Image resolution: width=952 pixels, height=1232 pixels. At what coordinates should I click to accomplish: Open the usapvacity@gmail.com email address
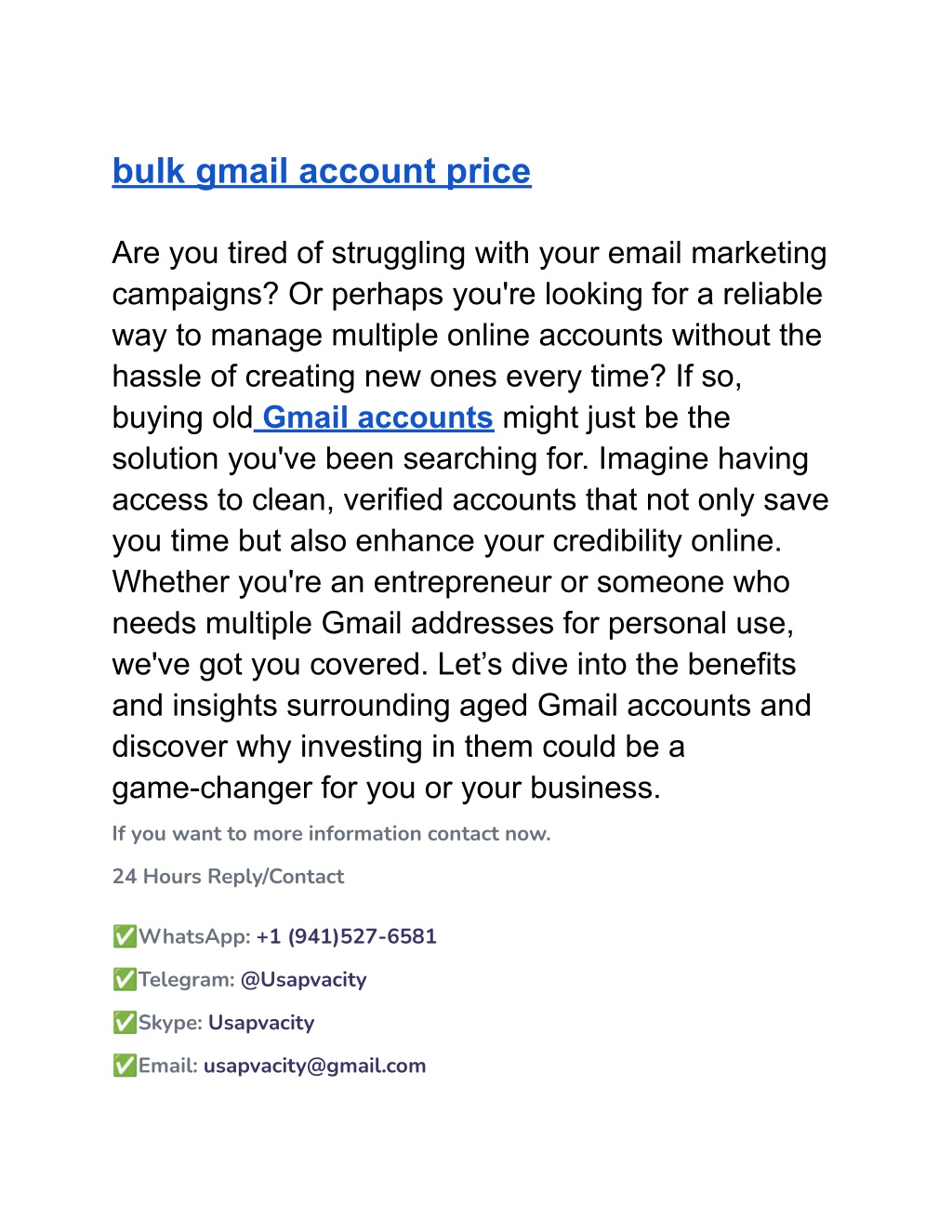[x=315, y=1066]
